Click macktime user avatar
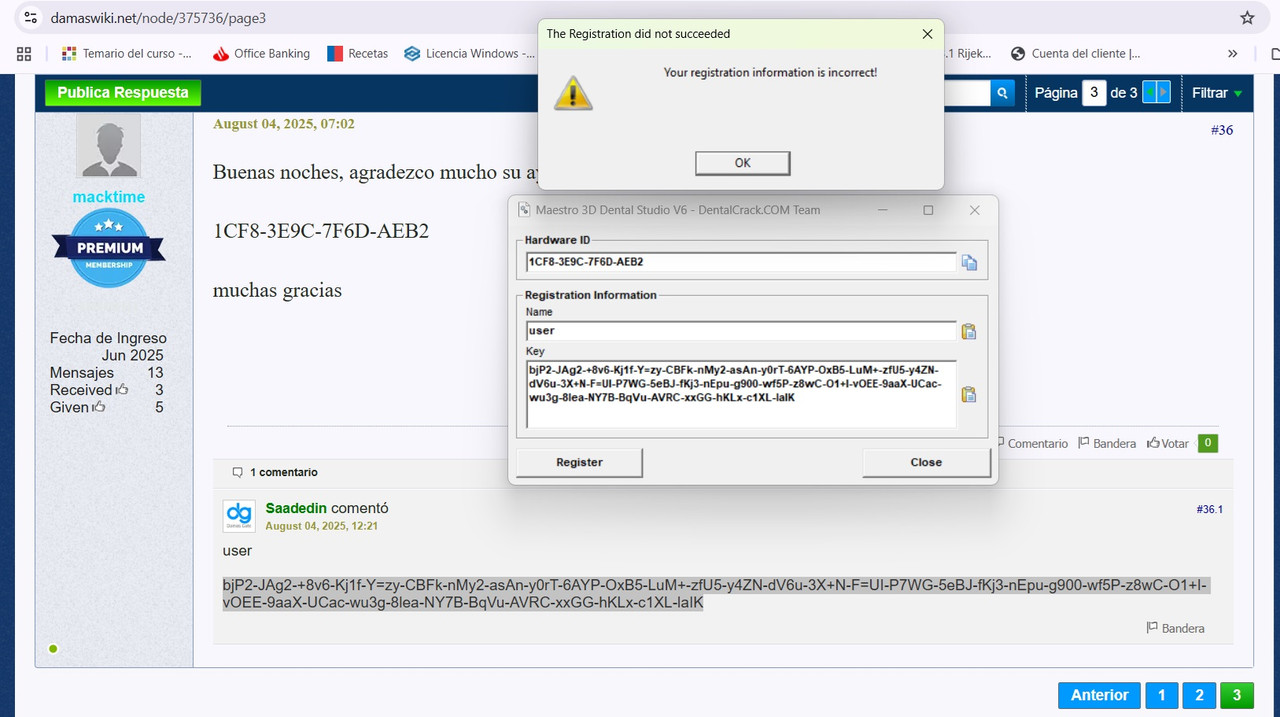Viewport: 1280px width, 717px height. pos(108,146)
